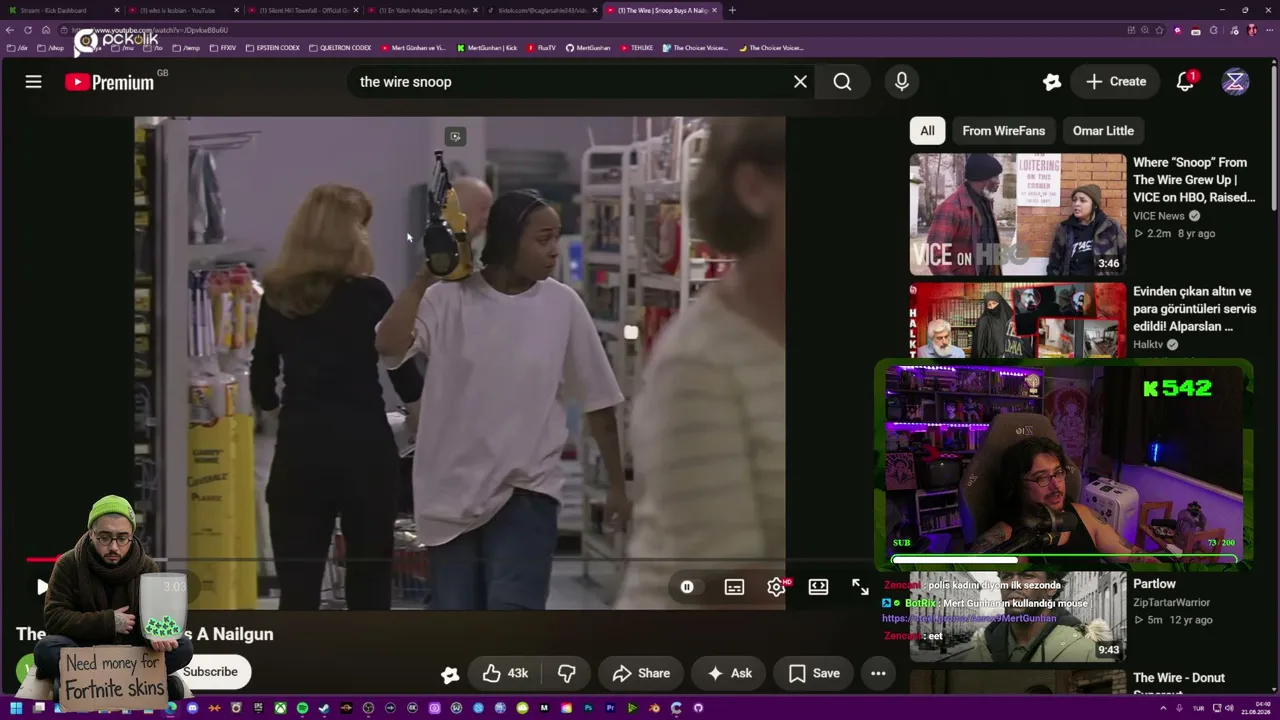This screenshot has width=1280, height=720.
Task: Open the account avatar menu
Action: pos(1235,82)
